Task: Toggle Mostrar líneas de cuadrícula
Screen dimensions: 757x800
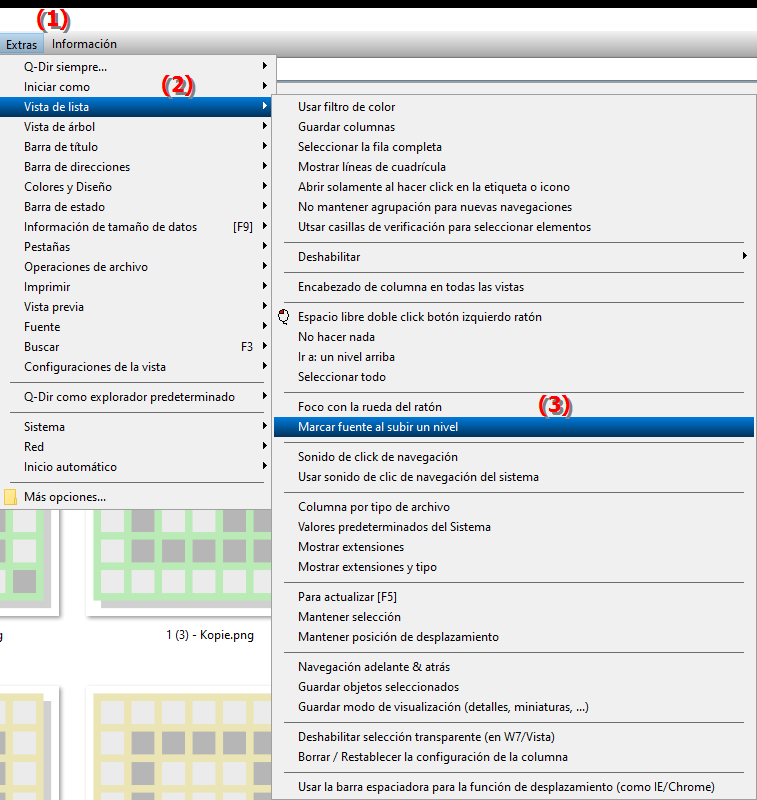Action: pos(514,167)
